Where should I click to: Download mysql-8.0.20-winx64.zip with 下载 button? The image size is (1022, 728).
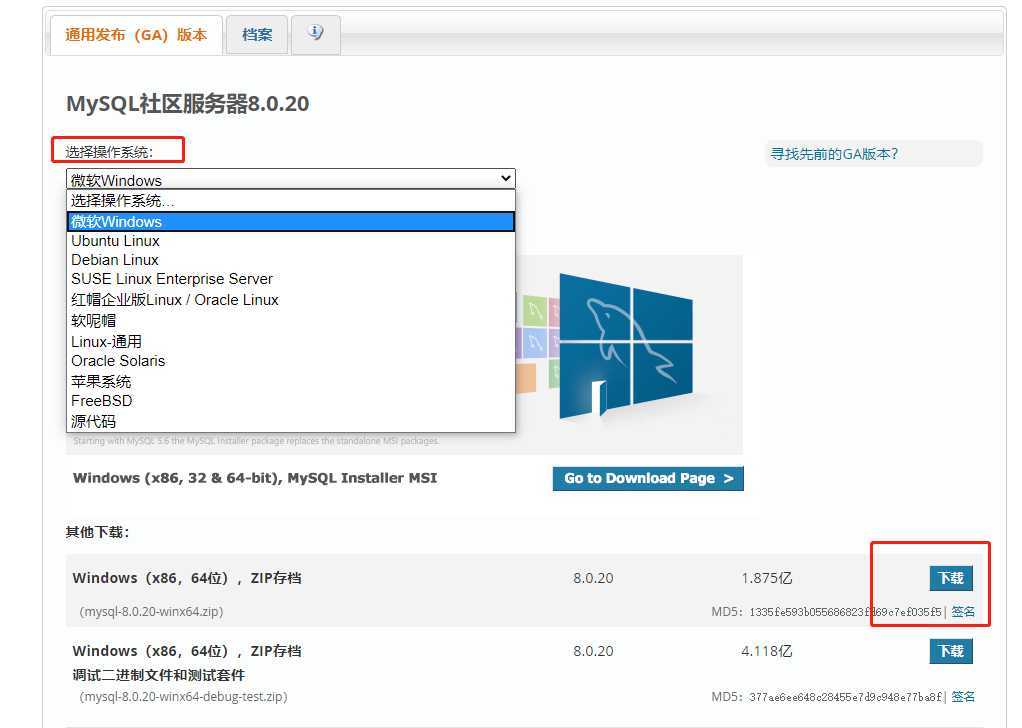tap(951, 578)
